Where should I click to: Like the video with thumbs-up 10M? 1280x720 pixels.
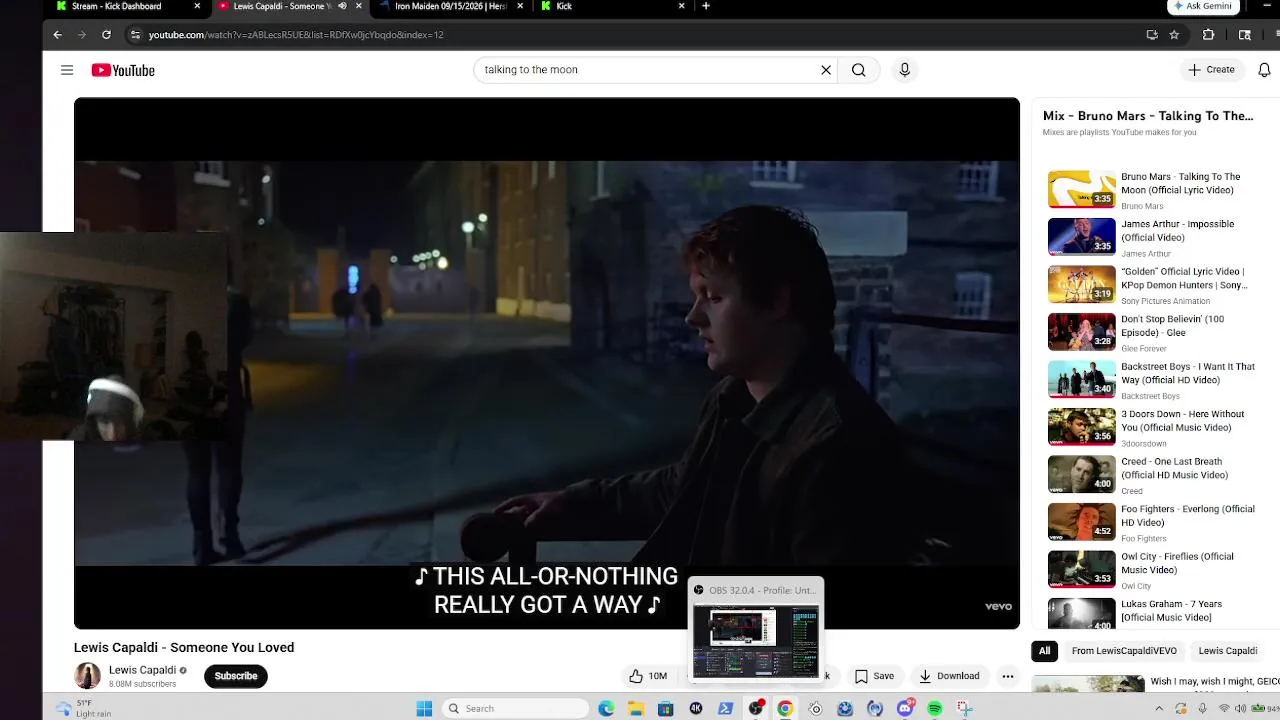pyautogui.click(x=648, y=676)
